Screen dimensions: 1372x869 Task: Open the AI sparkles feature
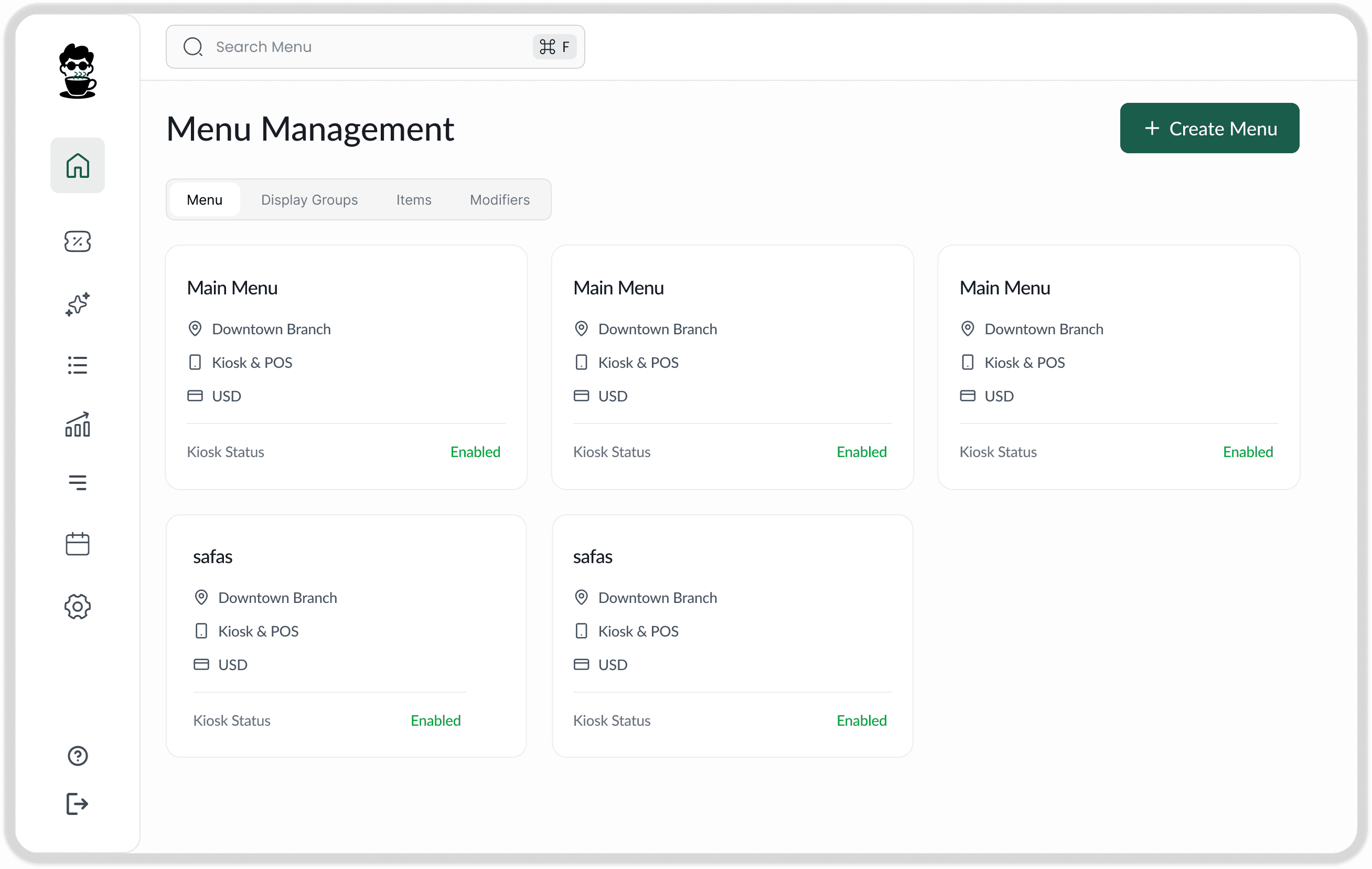pyautogui.click(x=78, y=304)
